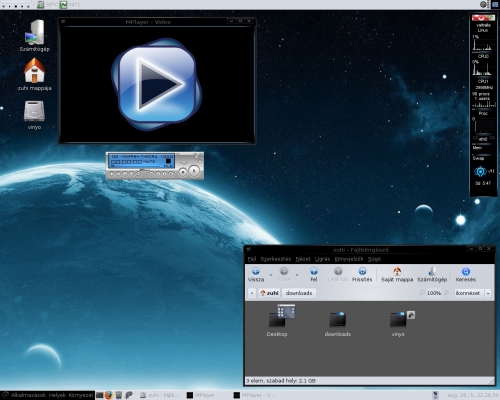Zoom out with left magnifier icon

pos(422,293)
